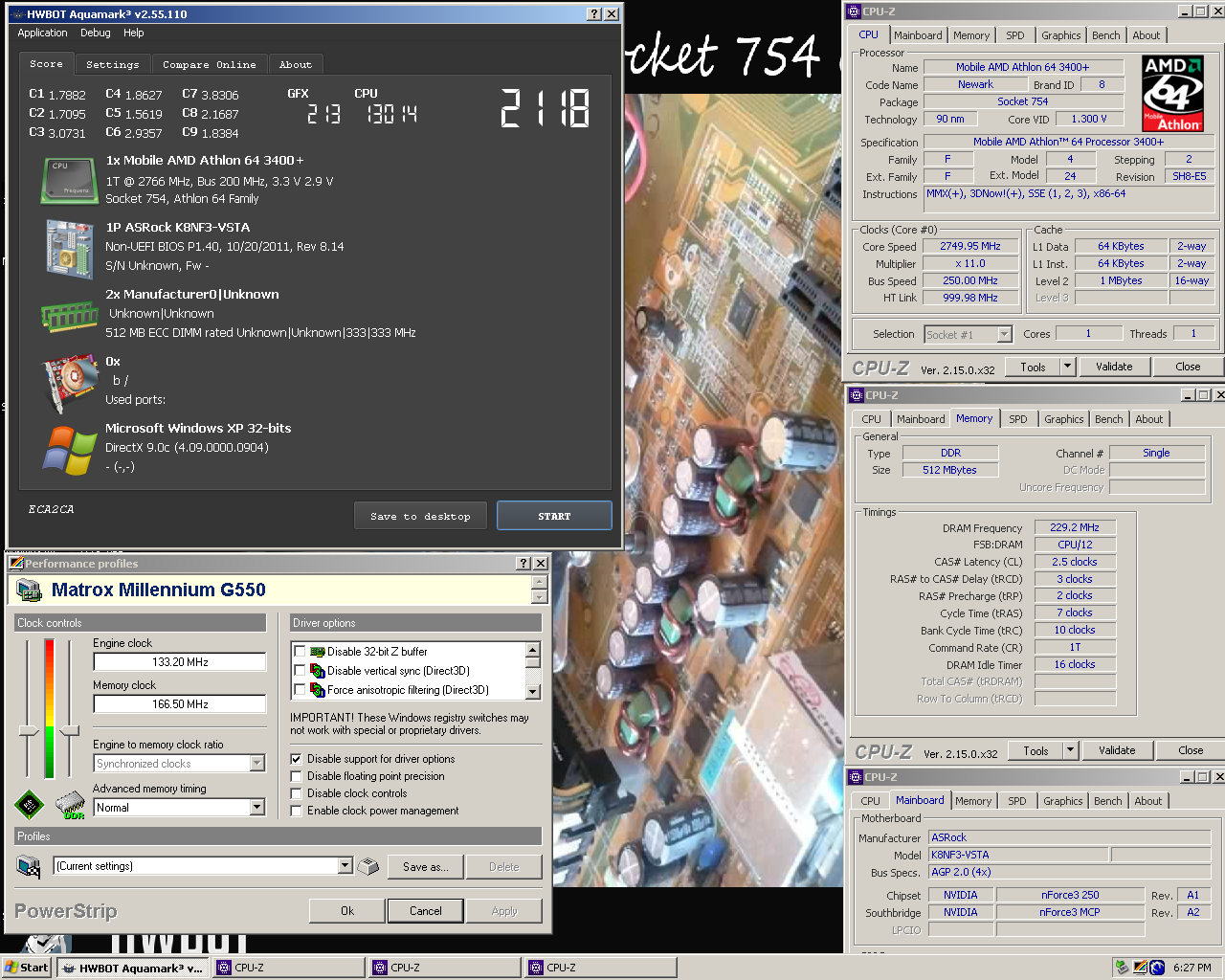Click the Windows XP logo icon
Image resolution: width=1225 pixels, height=980 pixels.
point(69,450)
